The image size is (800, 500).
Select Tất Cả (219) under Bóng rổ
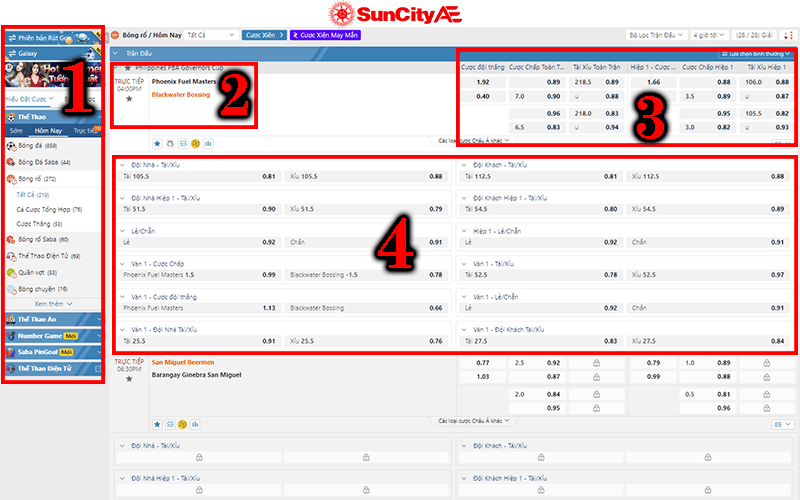coord(33,195)
